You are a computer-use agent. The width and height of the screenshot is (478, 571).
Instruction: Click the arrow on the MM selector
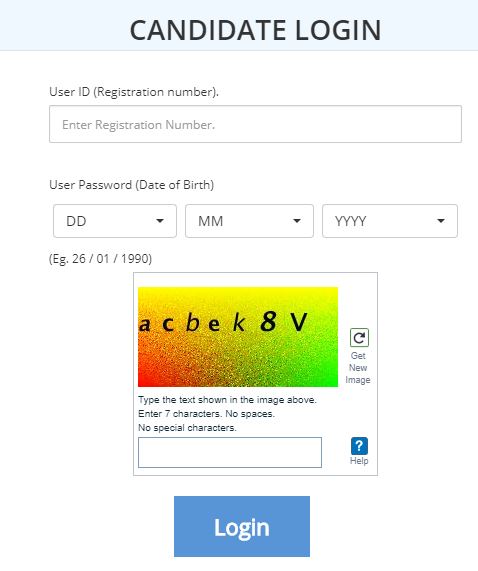297,221
